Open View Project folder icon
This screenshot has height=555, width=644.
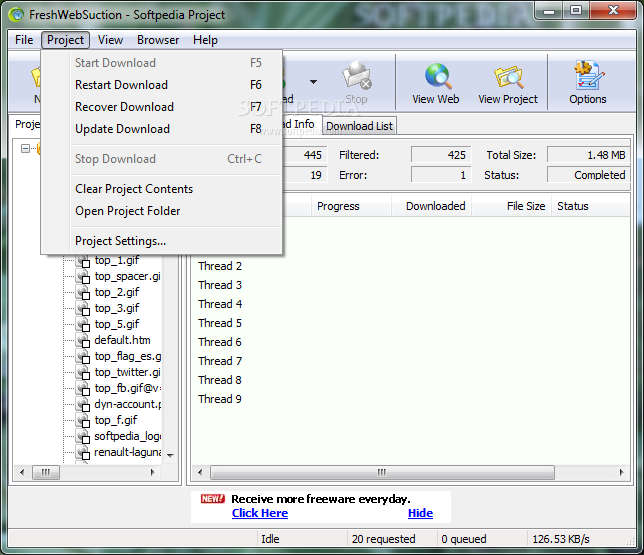508,76
